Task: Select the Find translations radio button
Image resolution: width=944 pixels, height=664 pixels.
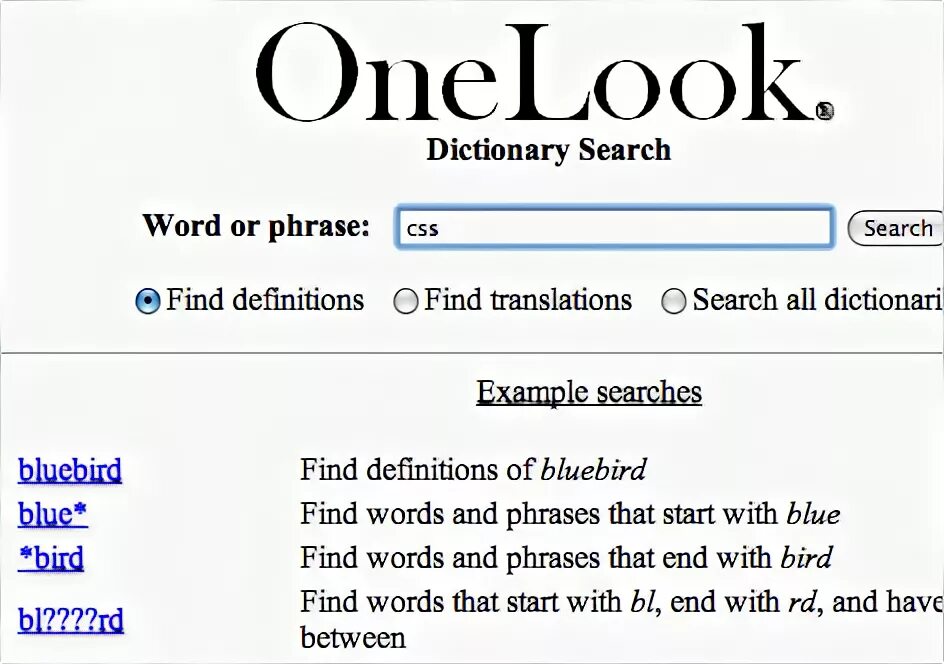Action: pyautogui.click(x=406, y=301)
